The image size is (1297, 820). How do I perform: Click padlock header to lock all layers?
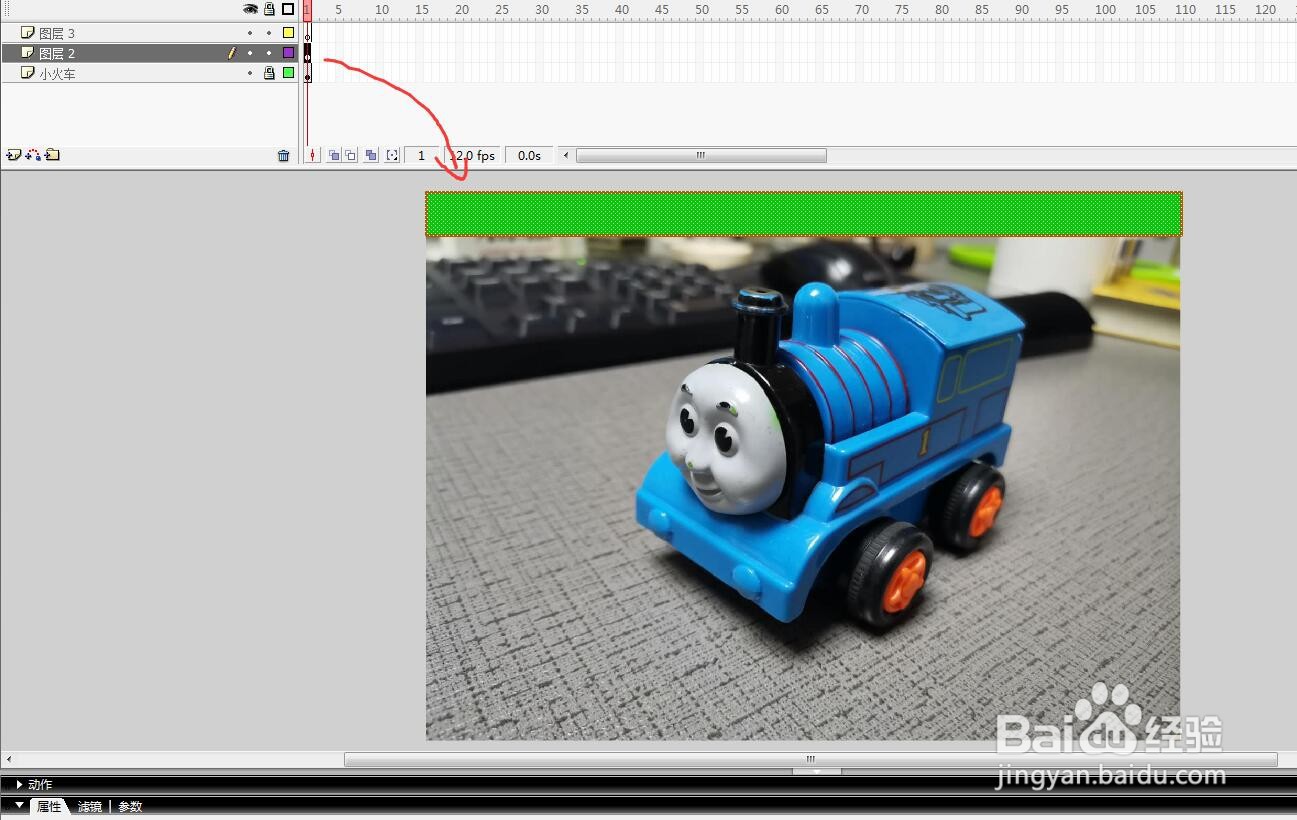tap(269, 9)
